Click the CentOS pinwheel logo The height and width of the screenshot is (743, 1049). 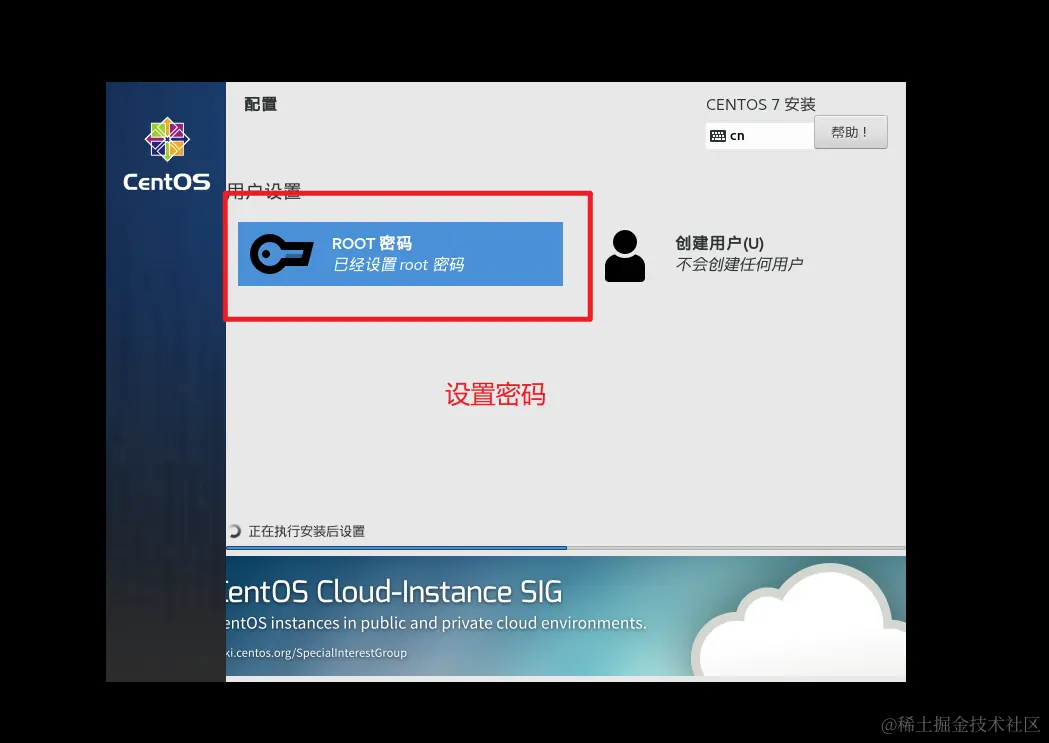click(x=167, y=139)
